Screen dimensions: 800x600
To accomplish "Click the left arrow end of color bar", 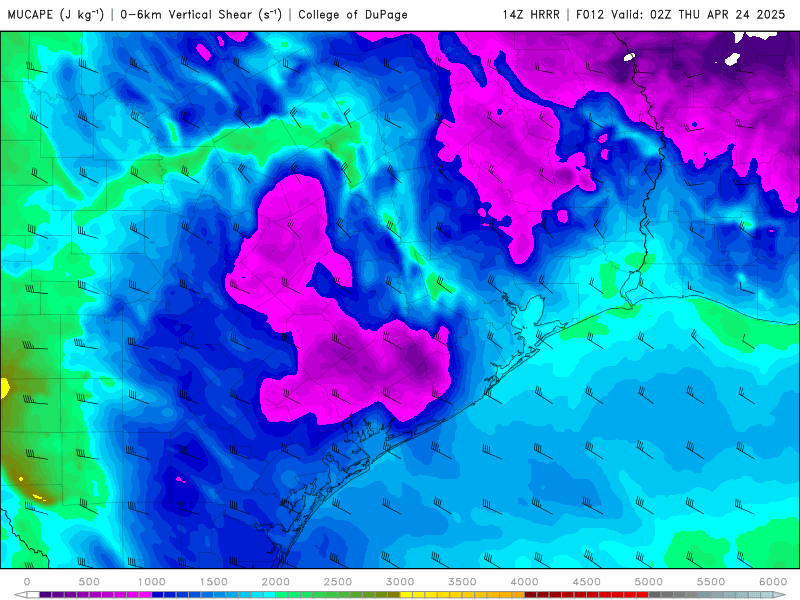I will pos(20,595).
